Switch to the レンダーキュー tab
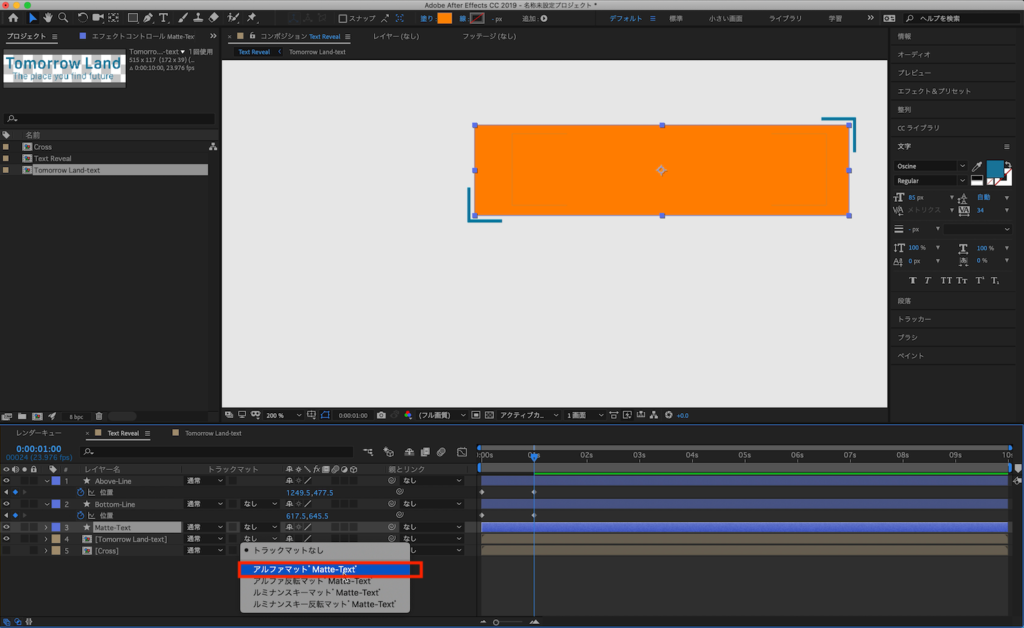The width and height of the screenshot is (1024, 628). tap(39, 434)
